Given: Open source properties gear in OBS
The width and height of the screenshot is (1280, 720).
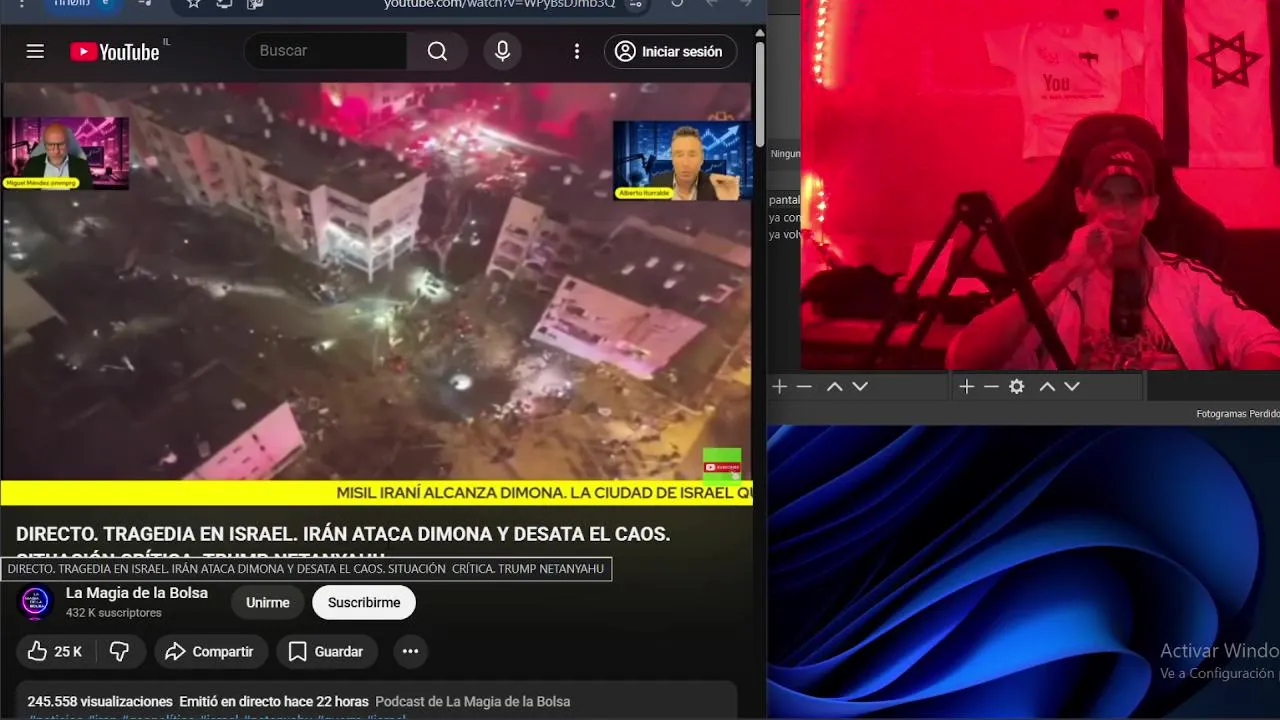Looking at the screenshot, I should click(1017, 386).
